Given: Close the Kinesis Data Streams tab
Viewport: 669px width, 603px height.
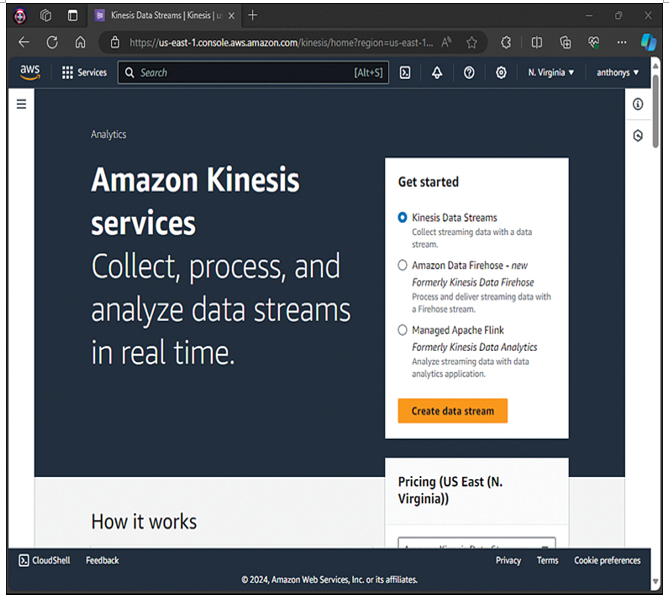Looking at the screenshot, I should click(x=231, y=16).
